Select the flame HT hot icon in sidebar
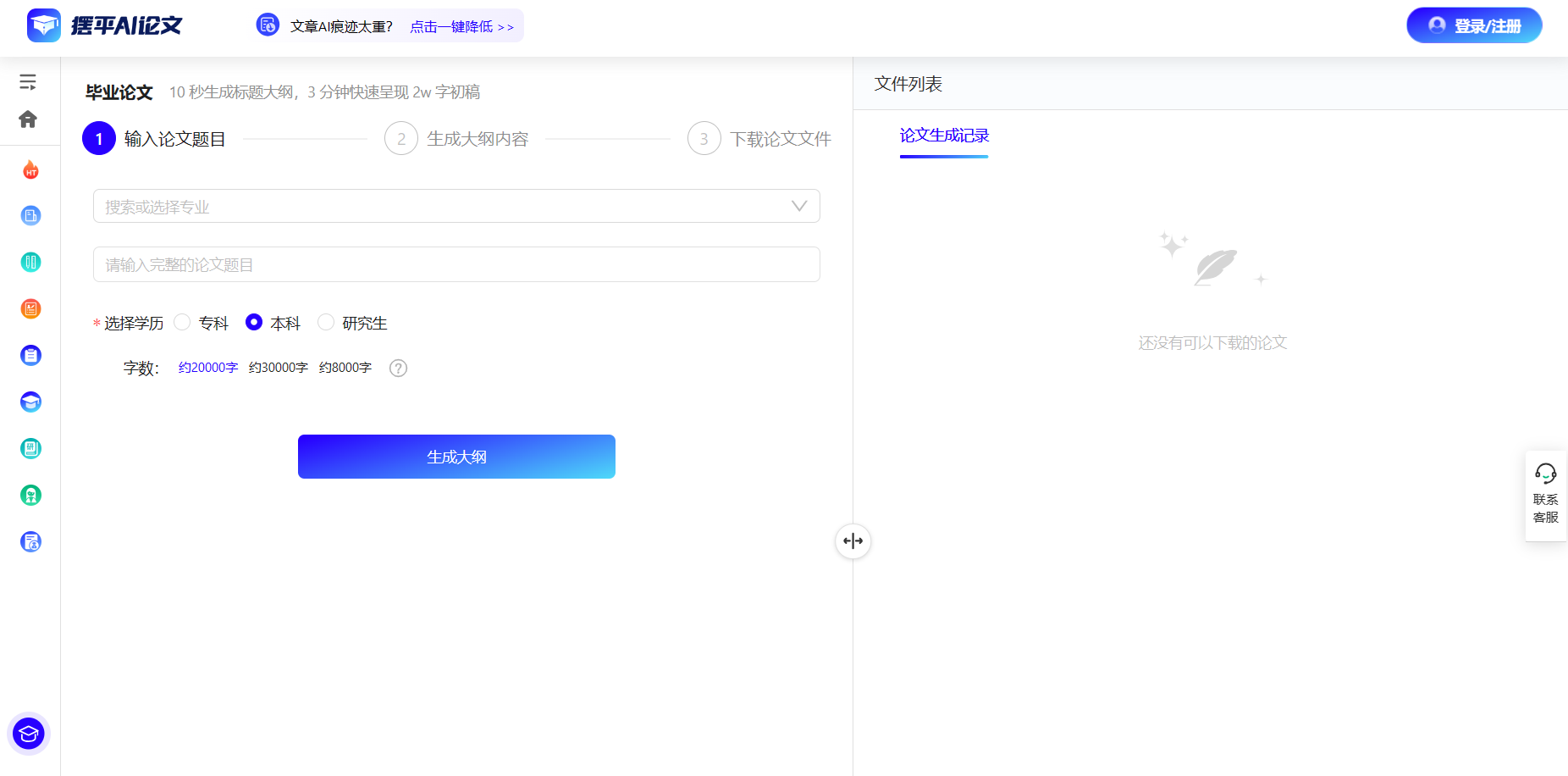This screenshot has width=1568, height=776. [30, 170]
